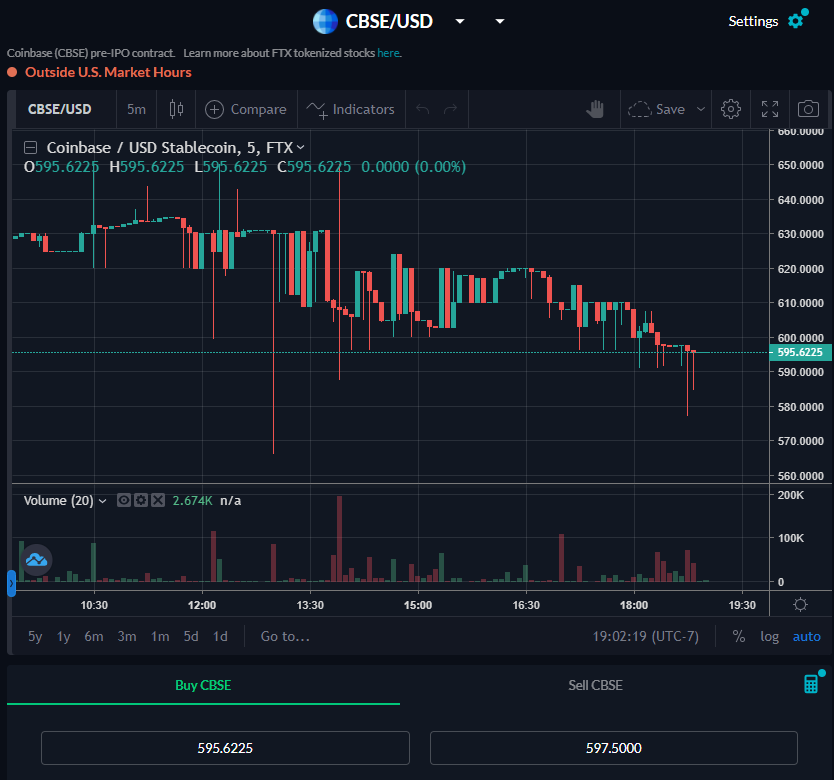Collapse the Coinbase symbol legend box
834x780 pixels.
tap(31, 147)
